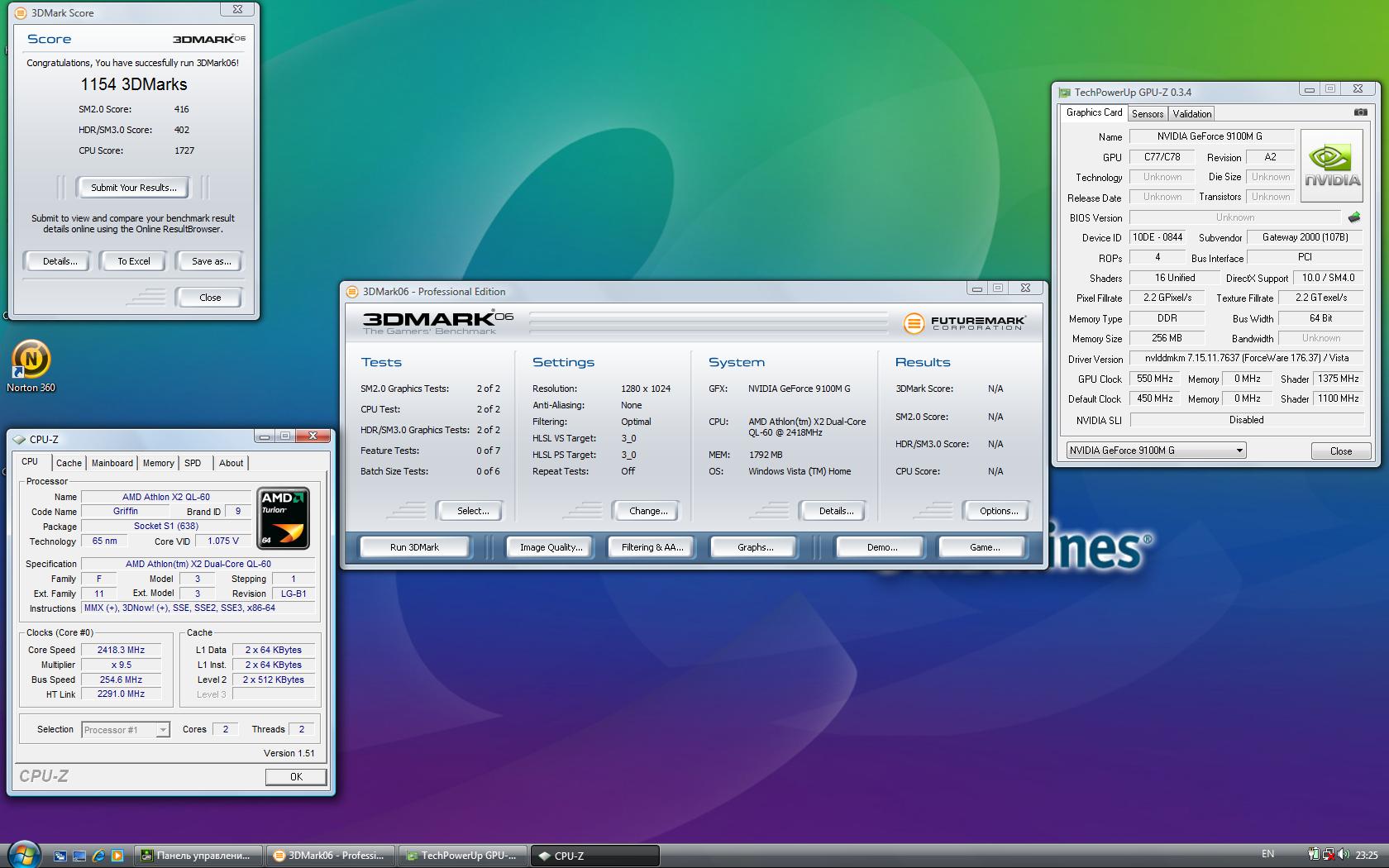
Task: Click the 23:25 taskbar clock
Action: click(x=1367, y=856)
